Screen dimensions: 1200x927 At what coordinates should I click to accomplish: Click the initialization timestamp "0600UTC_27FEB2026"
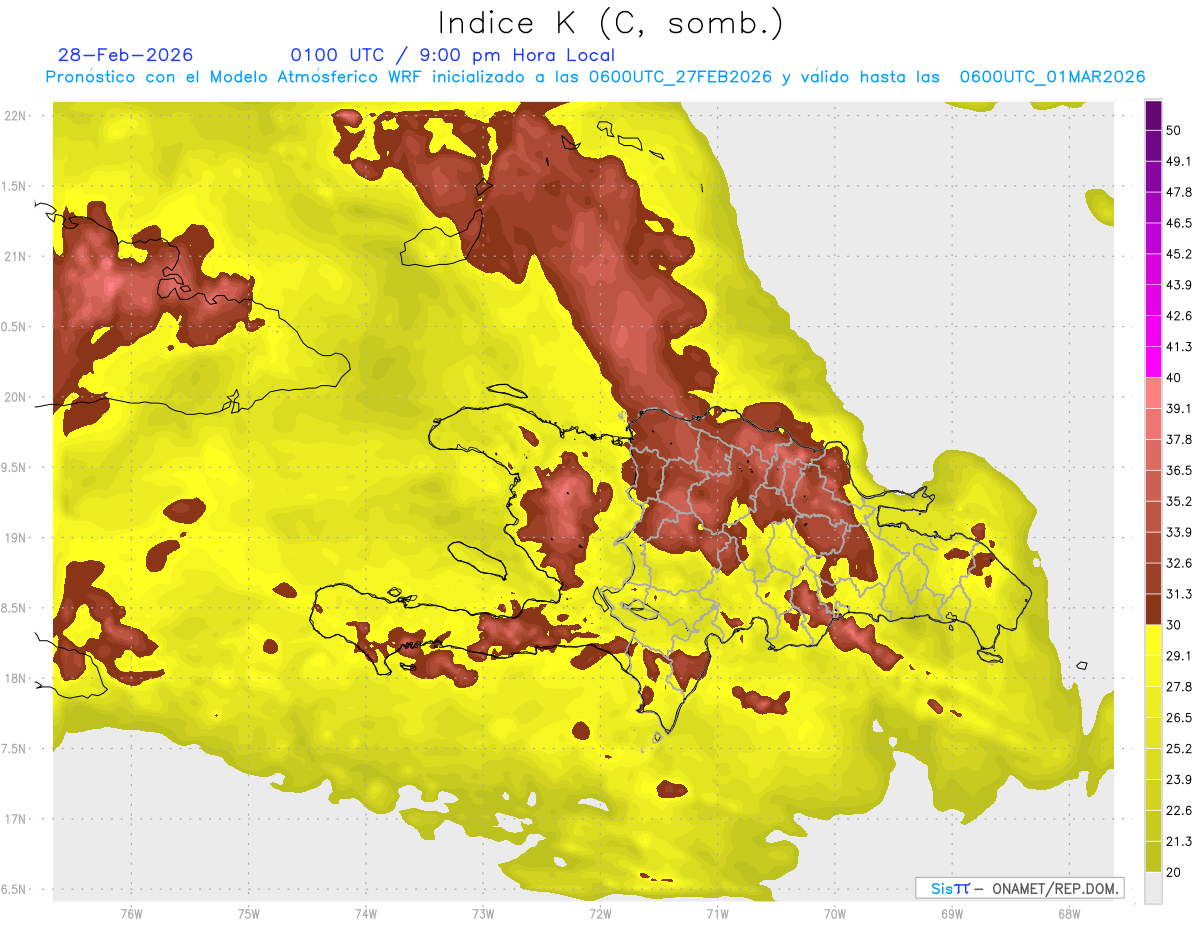click(x=680, y=77)
